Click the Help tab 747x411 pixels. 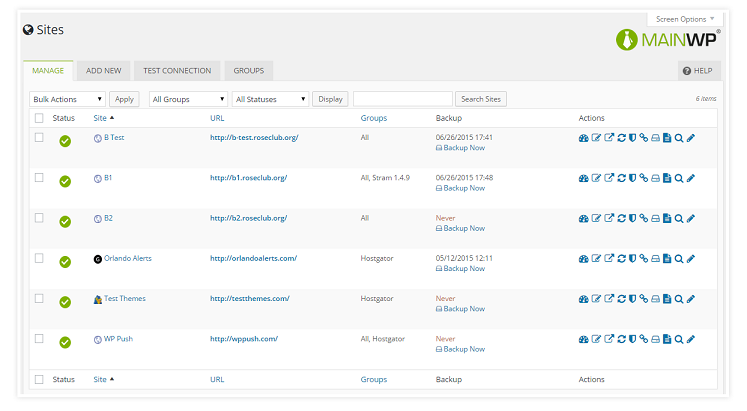(698, 70)
